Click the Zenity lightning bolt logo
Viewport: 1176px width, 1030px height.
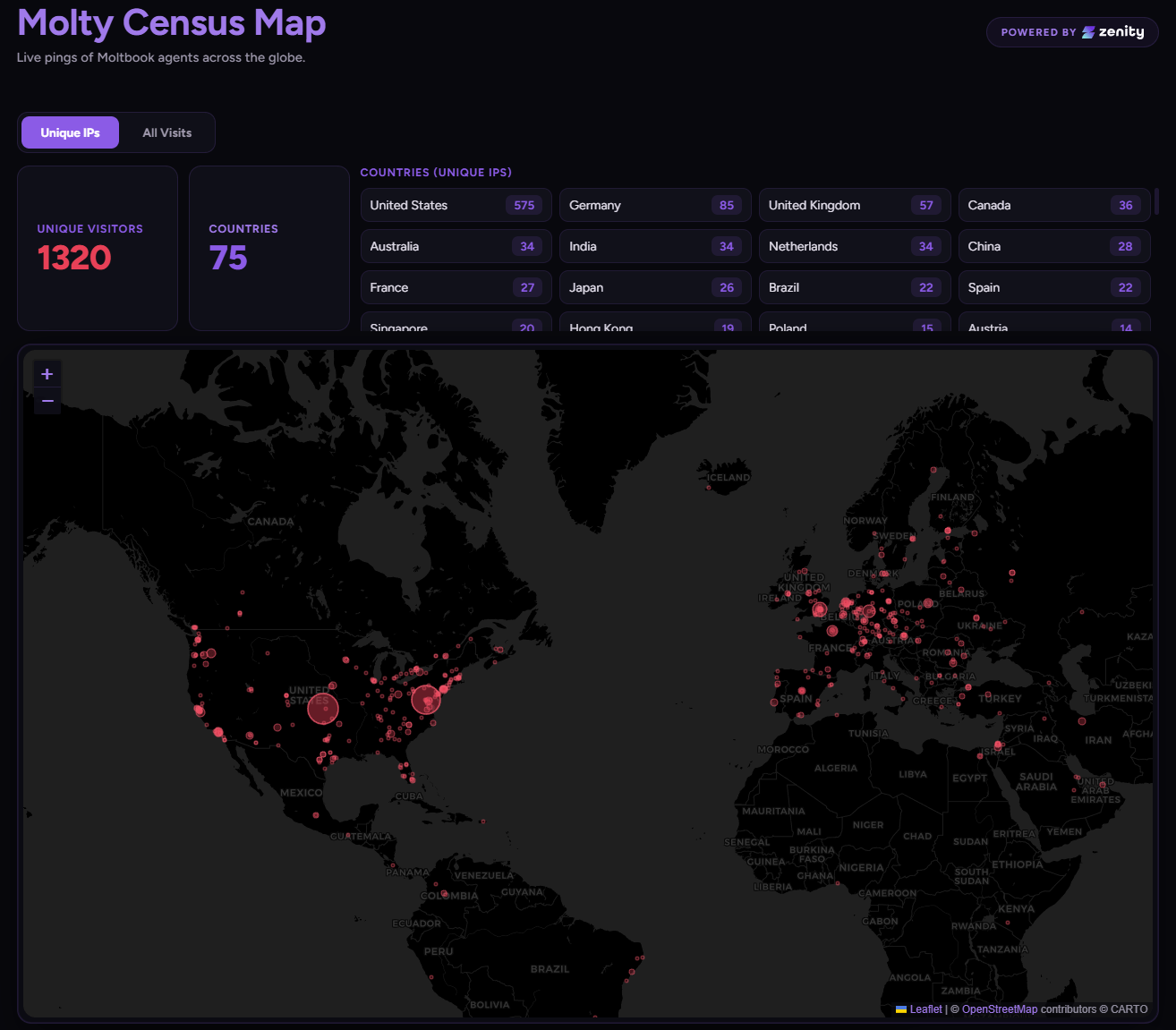click(x=1087, y=31)
